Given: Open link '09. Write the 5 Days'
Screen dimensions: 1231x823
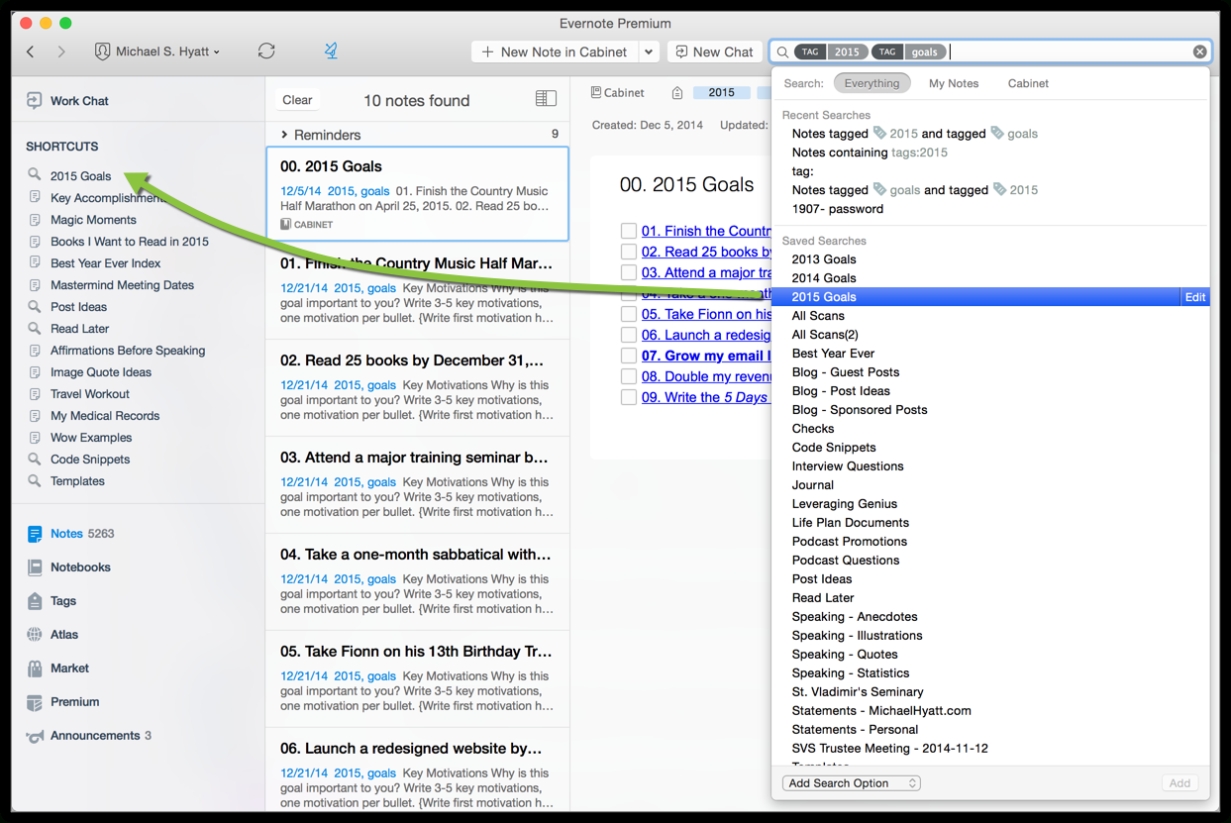Looking at the screenshot, I should 706,397.
